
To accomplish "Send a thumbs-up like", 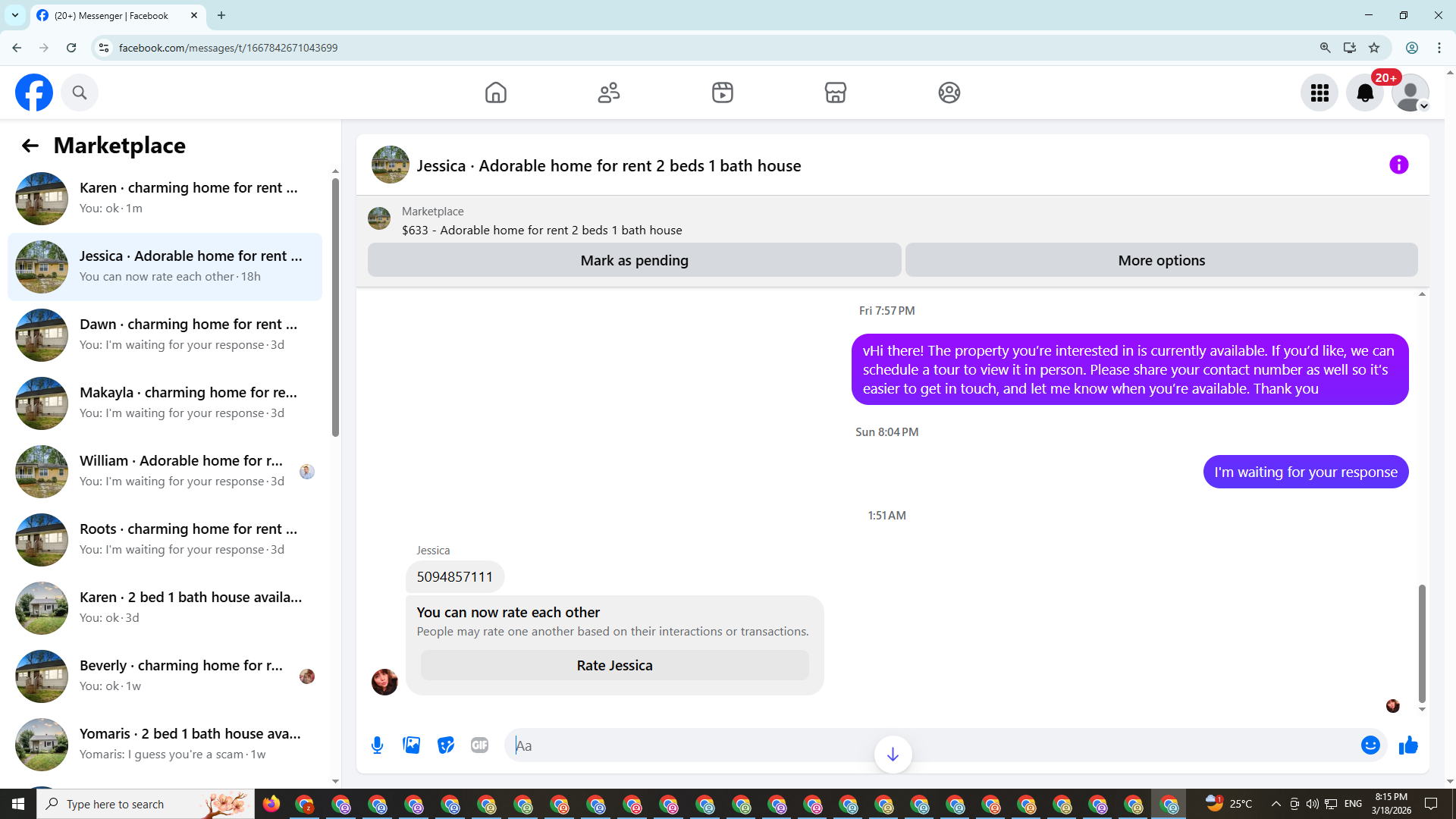I will (1408, 745).
